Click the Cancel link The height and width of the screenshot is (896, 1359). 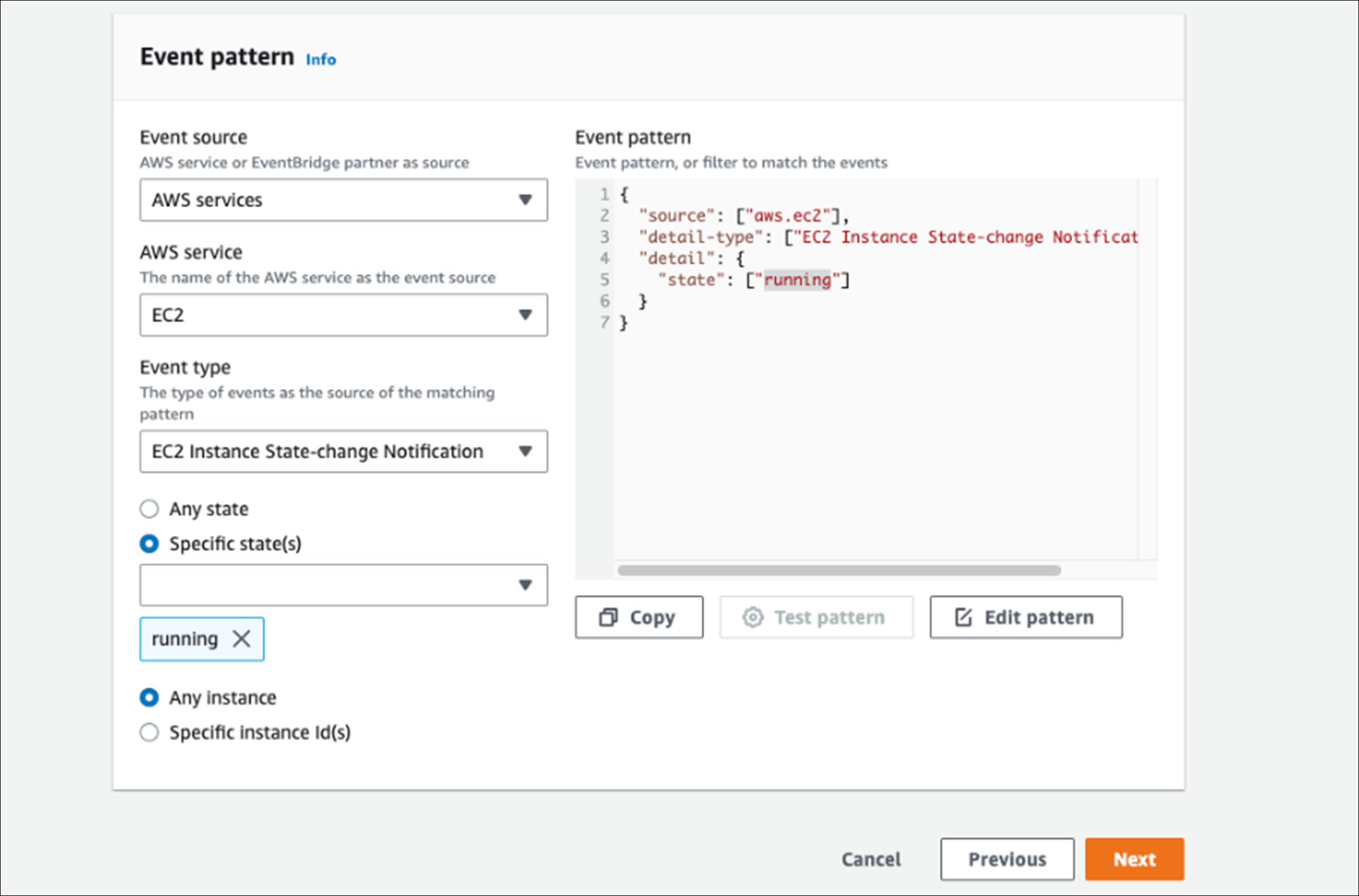point(871,859)
